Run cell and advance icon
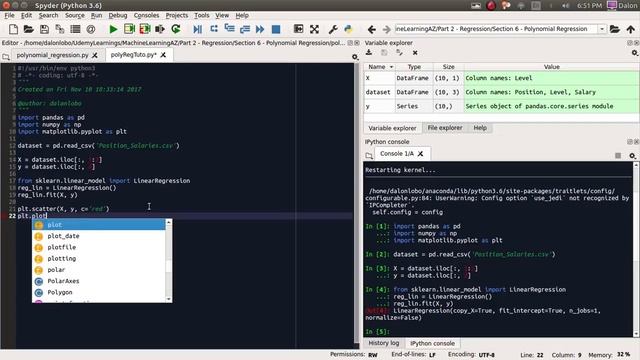The image size is (640, 360). (145, 29)
